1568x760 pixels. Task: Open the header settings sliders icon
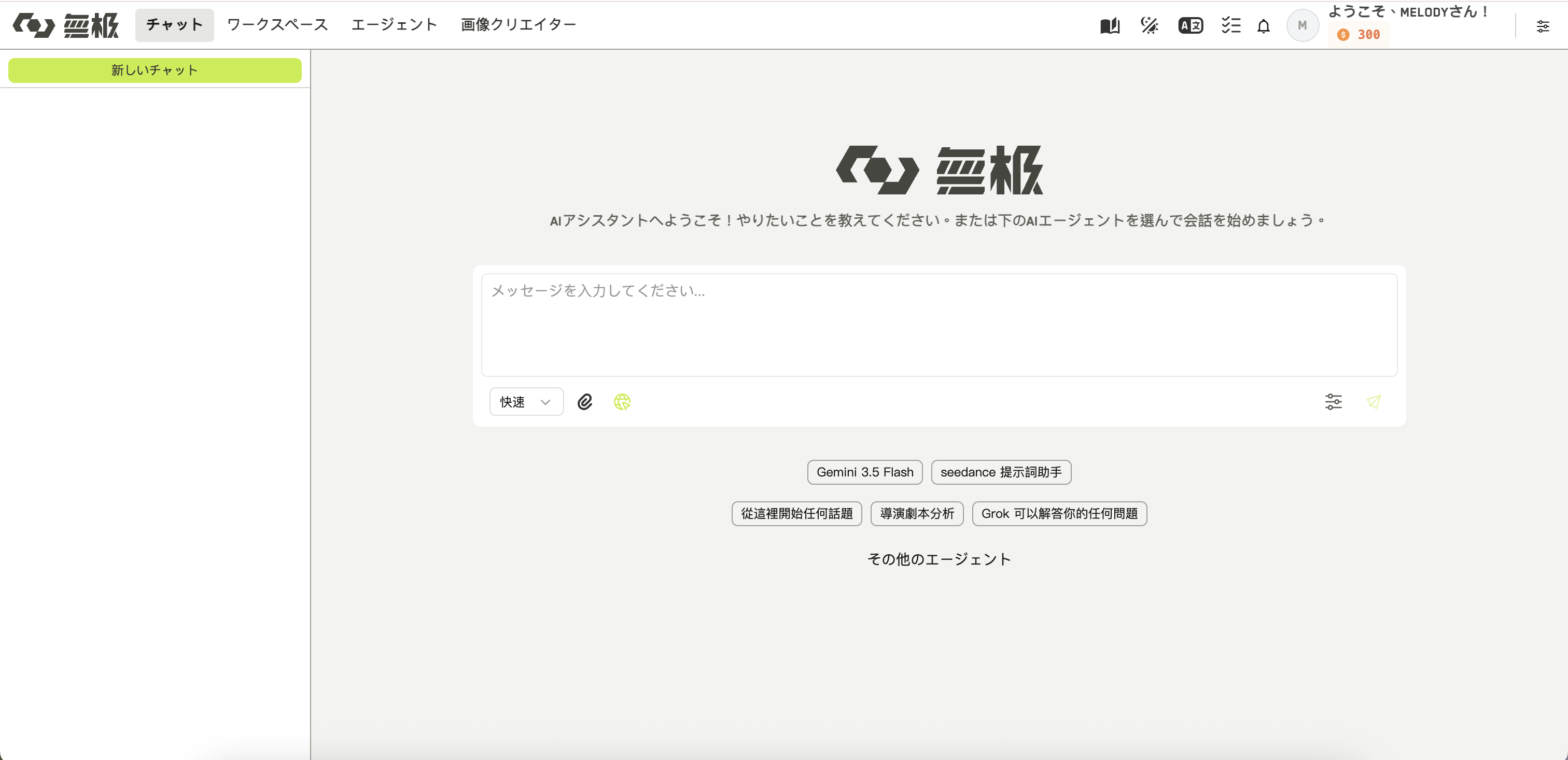click(1543, 26)
